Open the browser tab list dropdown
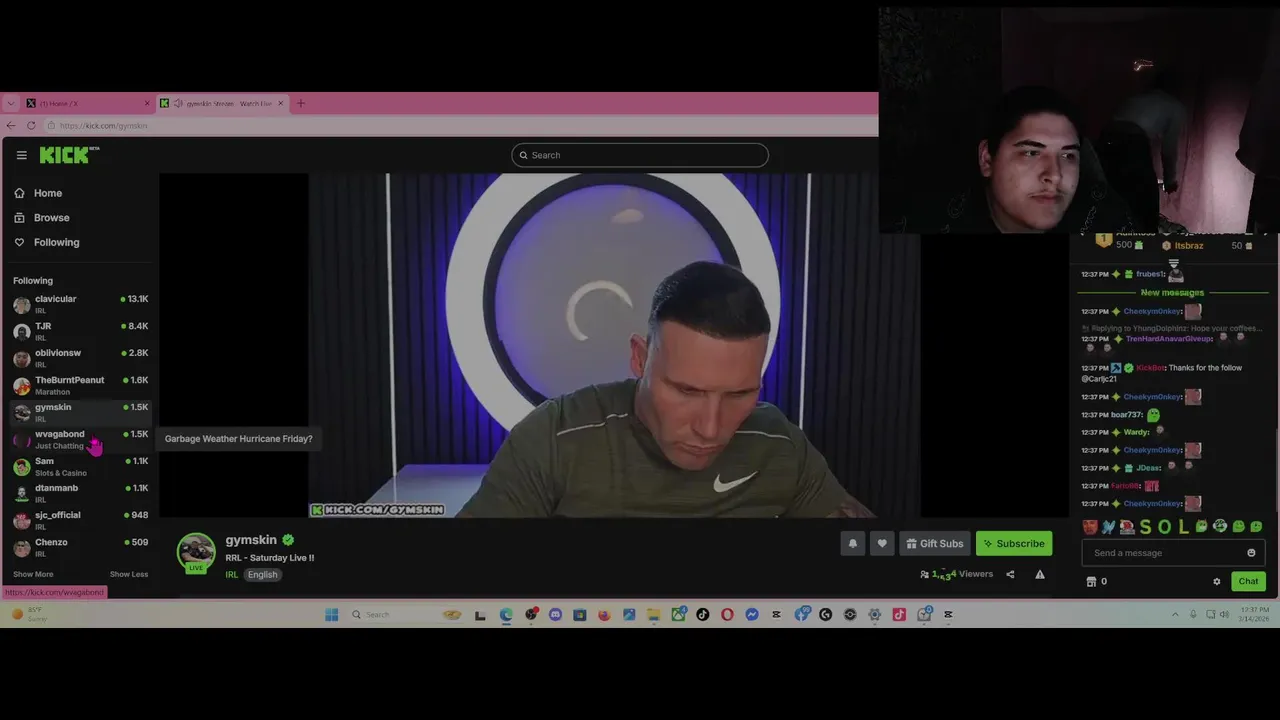The width and height of the screenshot is (1280, 720). point(11,103)
